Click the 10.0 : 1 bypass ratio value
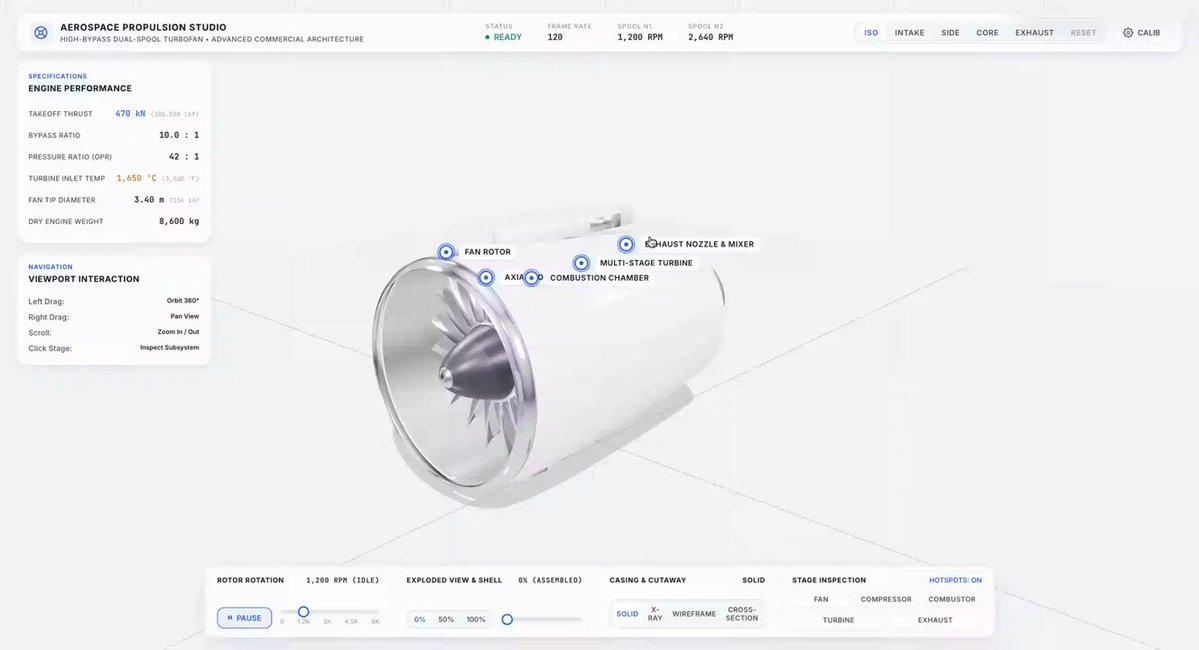The height and width of the screenshot is (650, 1199). (179, 135)
